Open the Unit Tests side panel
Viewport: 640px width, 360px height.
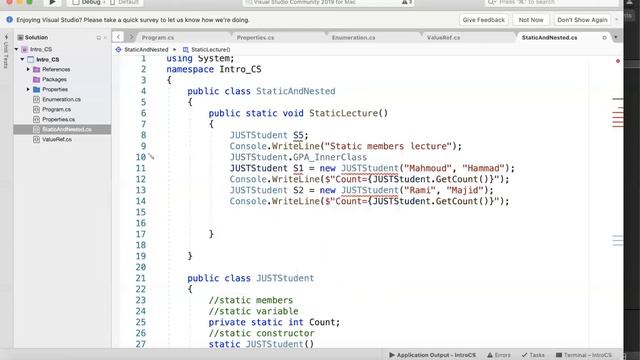[x=6, y=52]
